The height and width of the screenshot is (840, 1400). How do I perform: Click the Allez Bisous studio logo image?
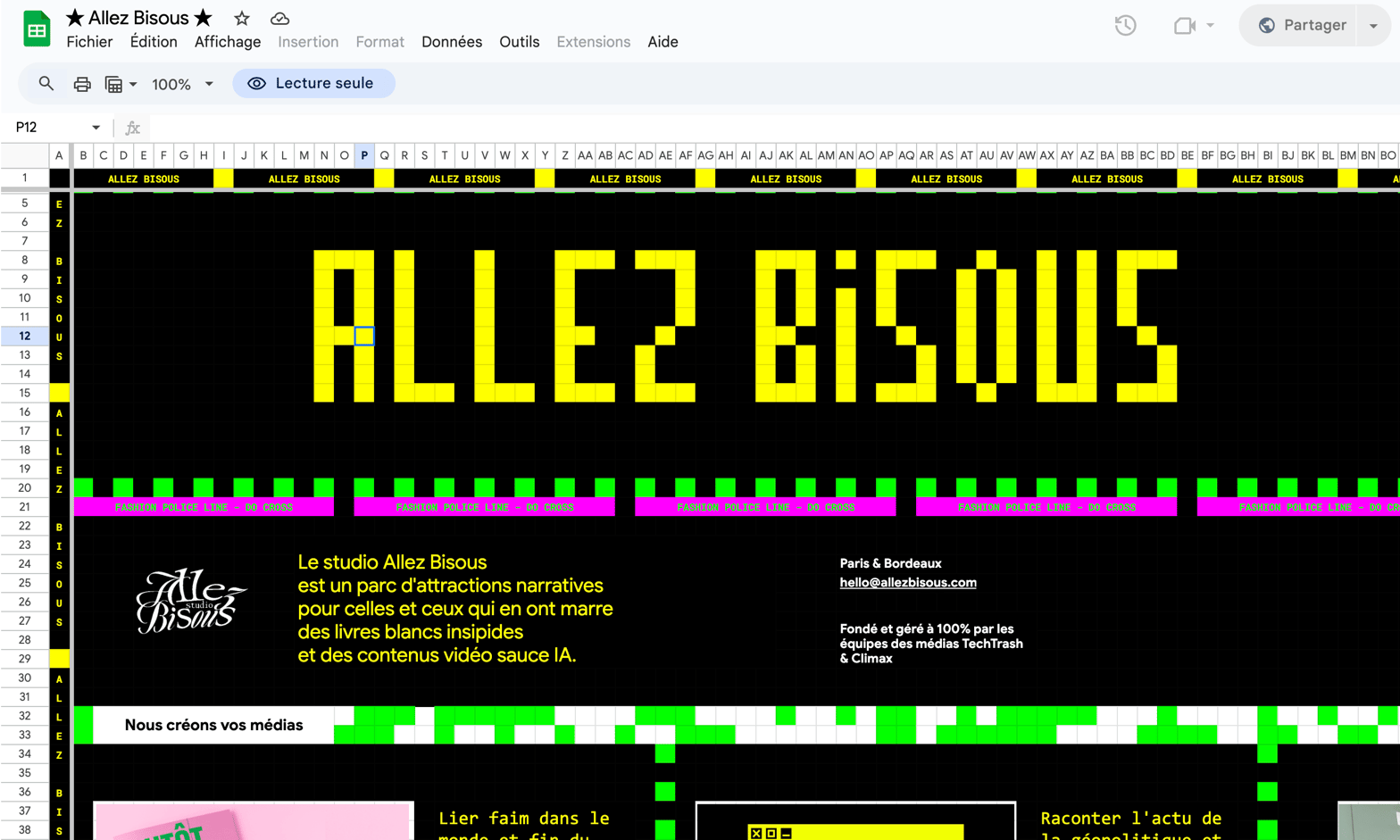pos(189,601)
